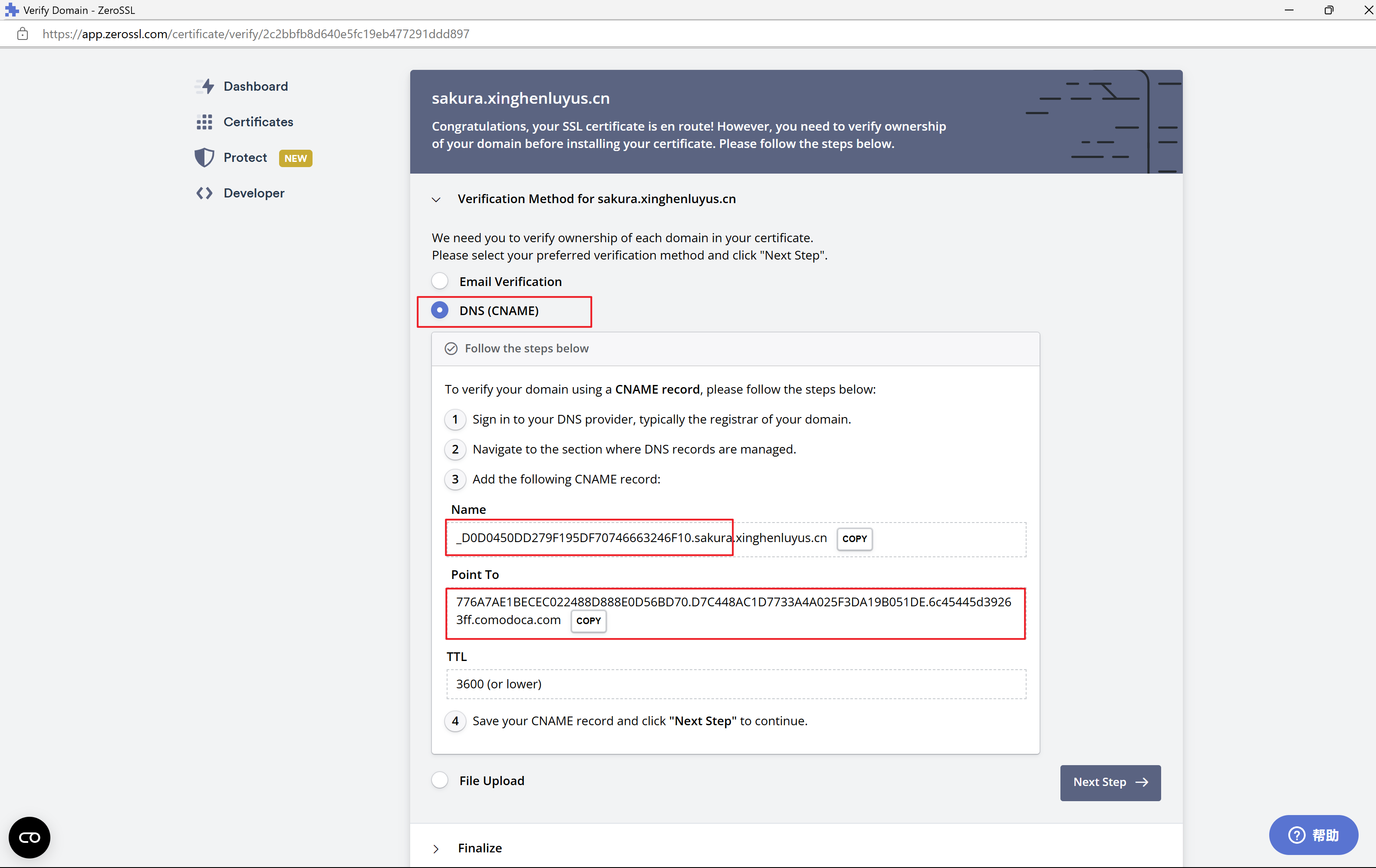Open the black chat widget icon
The width and height of the screenshot is (1376, 868).
coord(30,837)
